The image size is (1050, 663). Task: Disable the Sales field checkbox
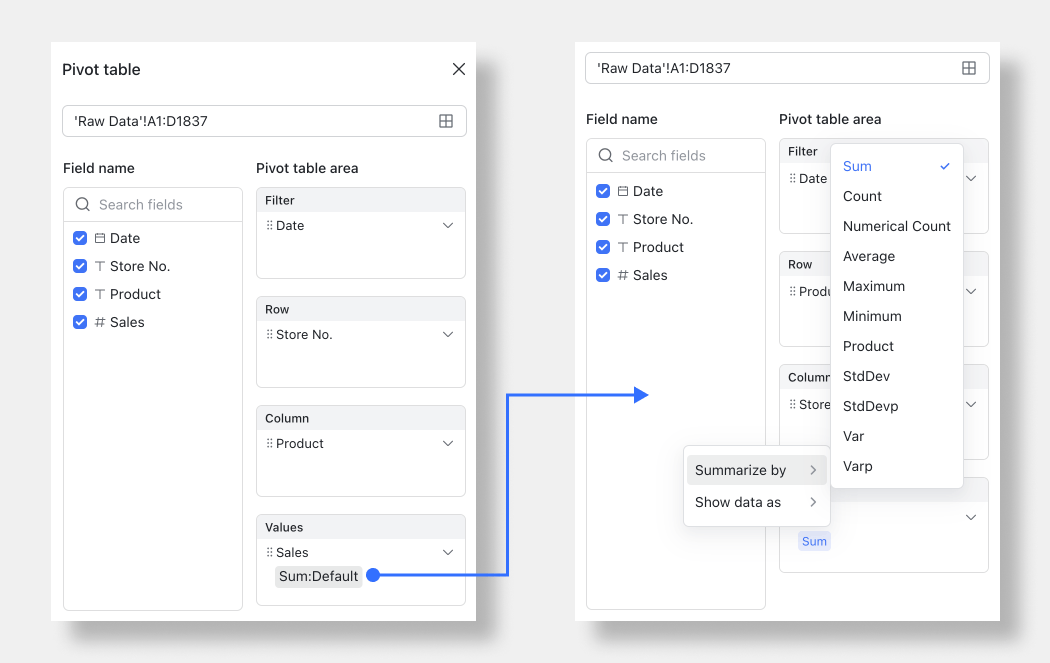[x=80, y=322]
